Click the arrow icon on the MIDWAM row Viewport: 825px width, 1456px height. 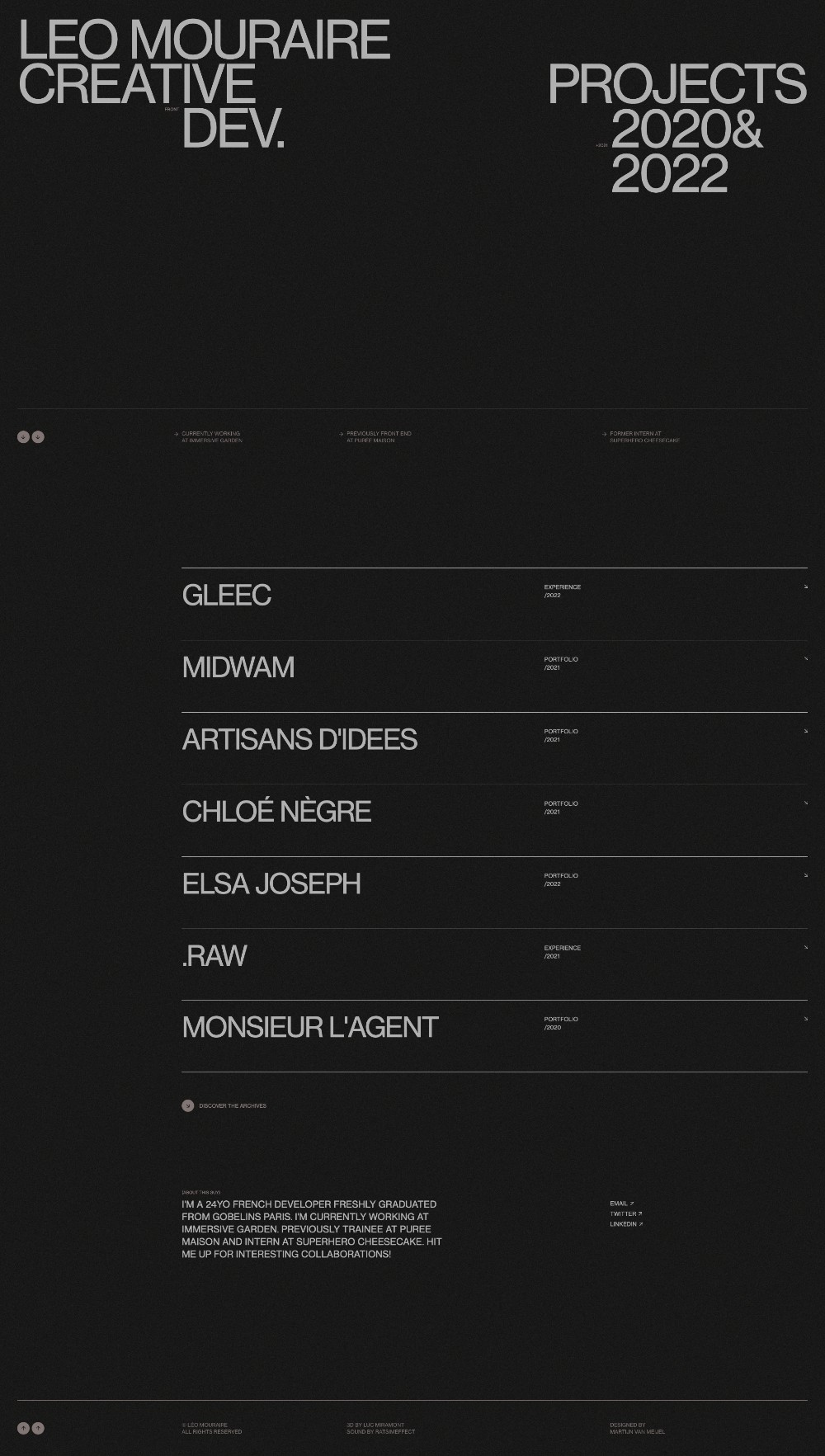pos(805,659)
